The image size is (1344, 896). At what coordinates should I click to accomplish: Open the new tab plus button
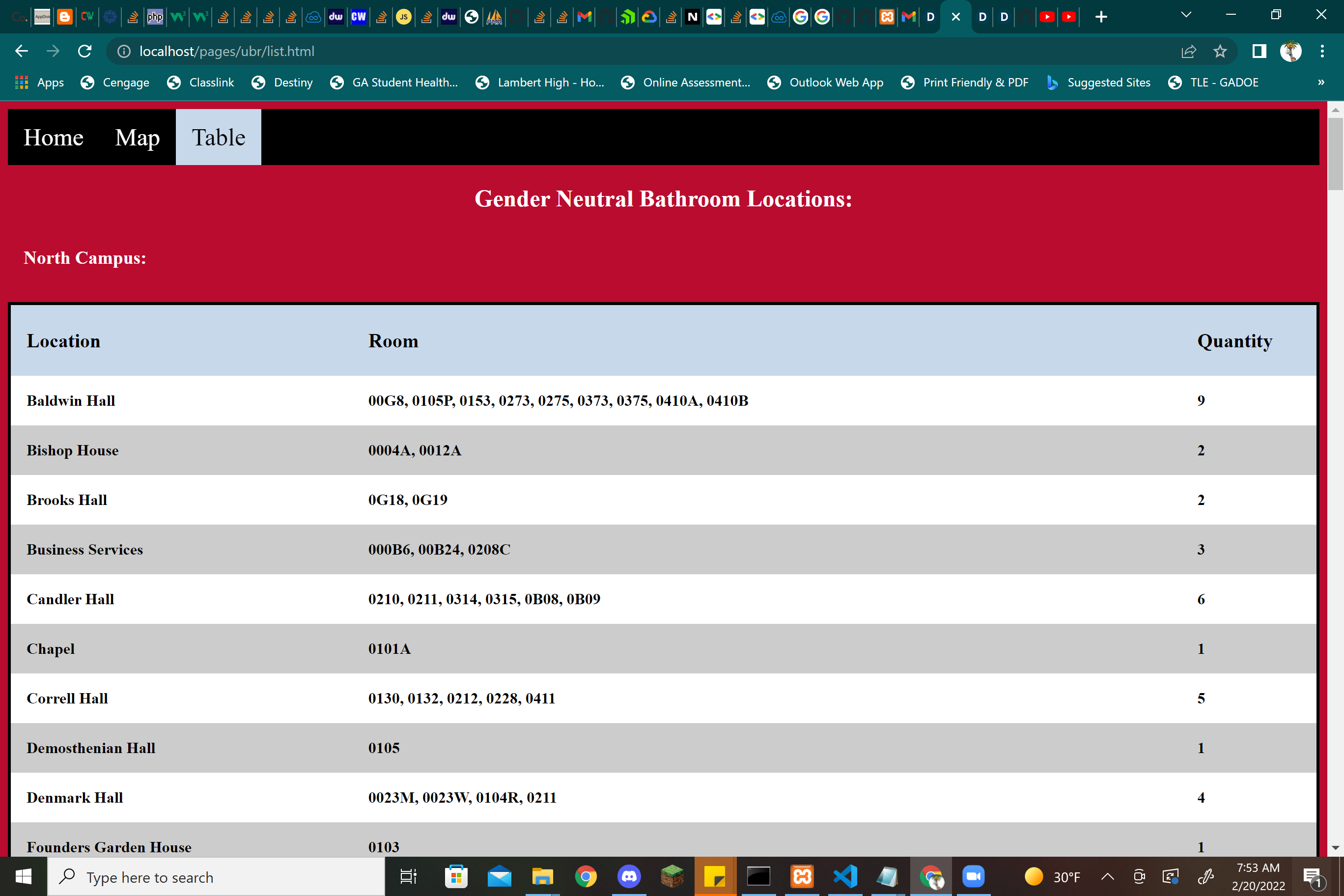(1101, 17)
